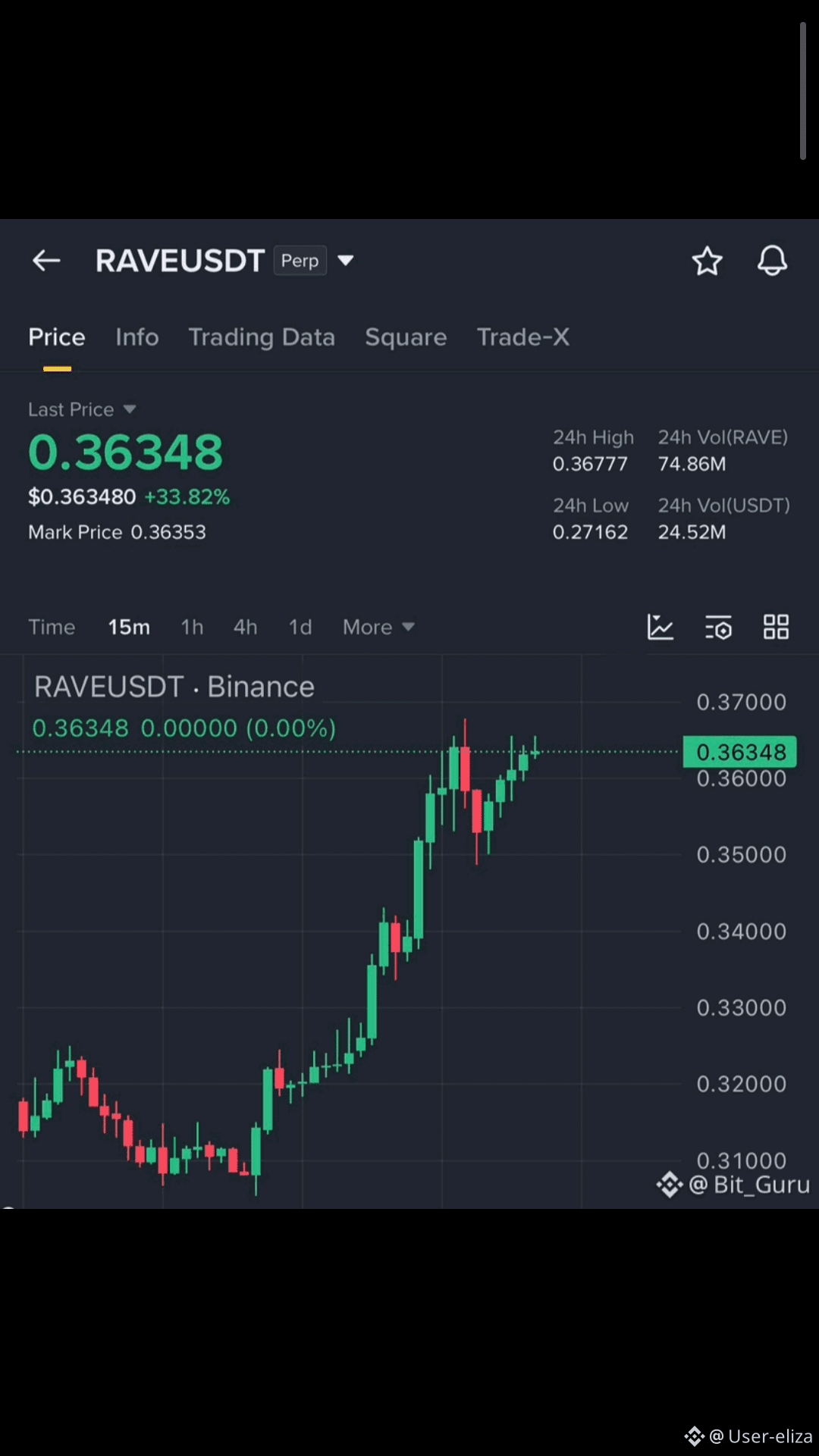This screenshot has width=819, height=1456.
Task: Tap the 24h Vol(RAVE) value 74.86M
Action: point(692,464)
